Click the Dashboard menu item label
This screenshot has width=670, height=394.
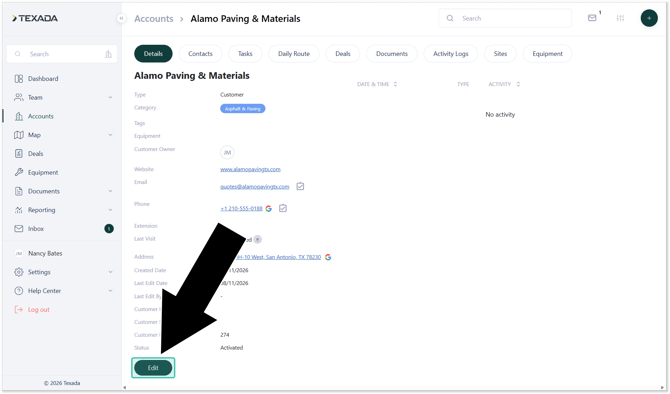point(43,79)
